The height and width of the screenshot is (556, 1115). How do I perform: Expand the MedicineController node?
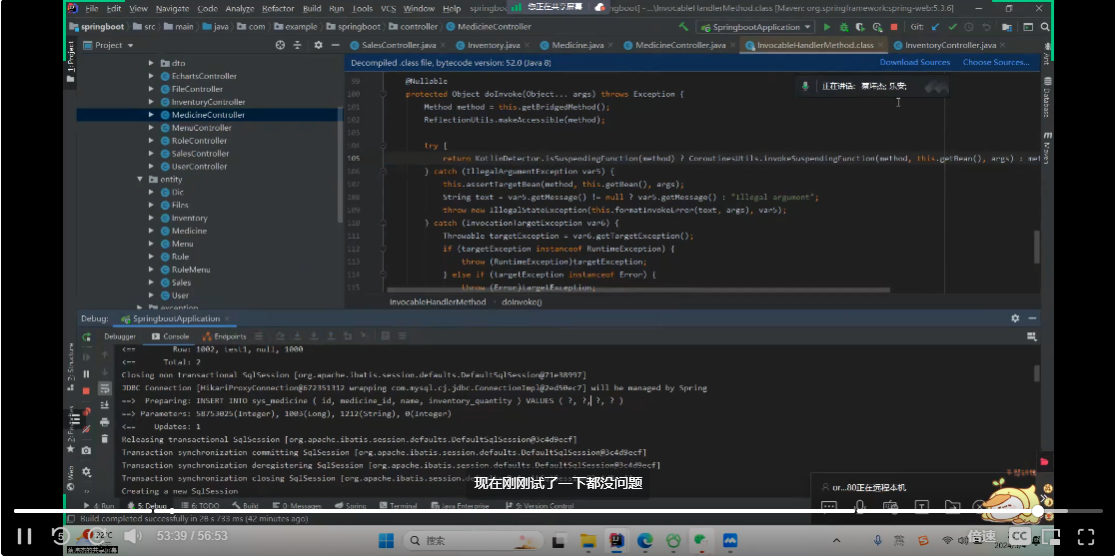[x=151, y=114]
